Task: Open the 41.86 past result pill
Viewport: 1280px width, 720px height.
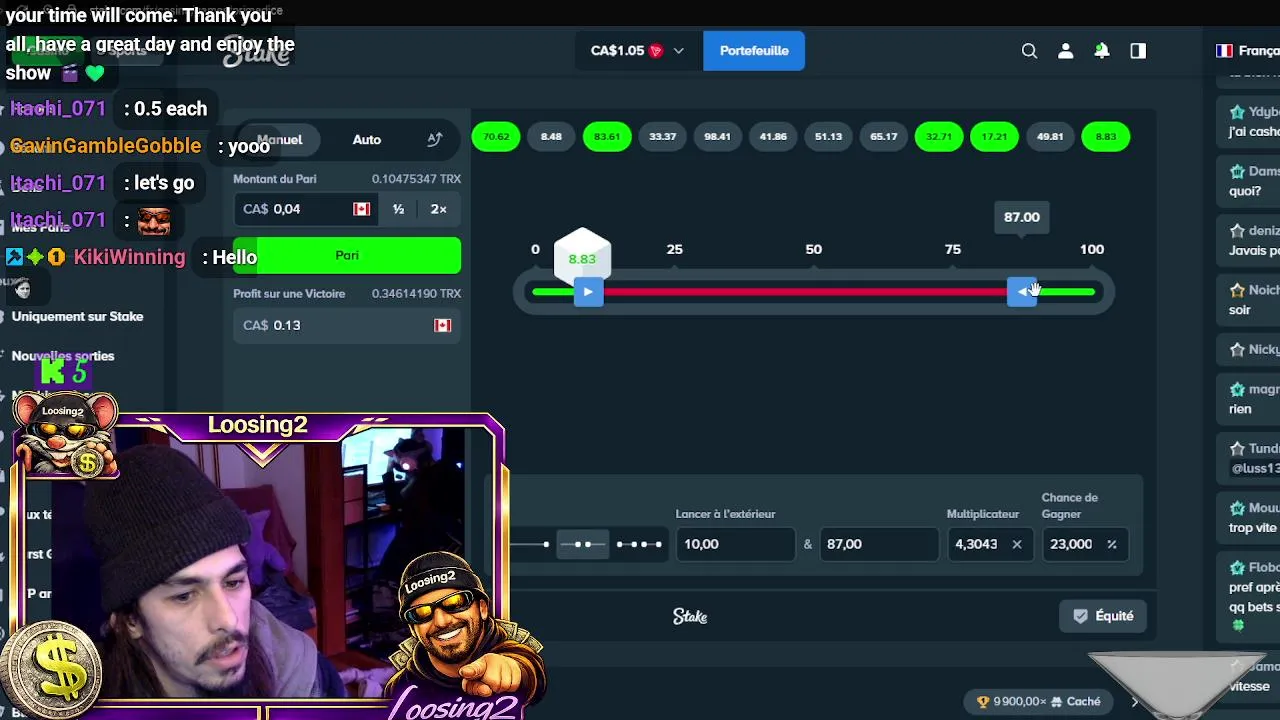Action: pos(773,137)
